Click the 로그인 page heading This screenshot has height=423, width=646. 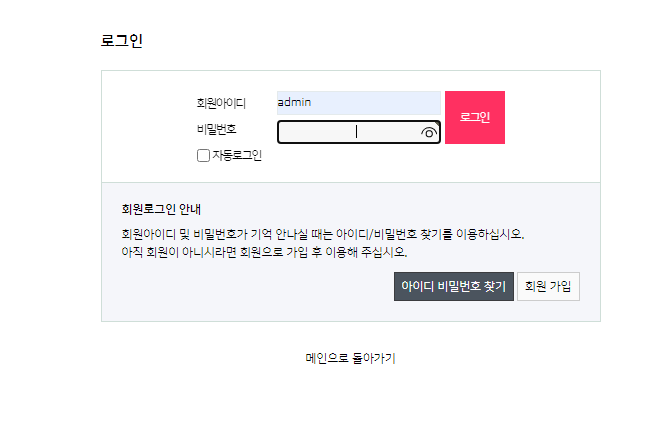point(122,40)
